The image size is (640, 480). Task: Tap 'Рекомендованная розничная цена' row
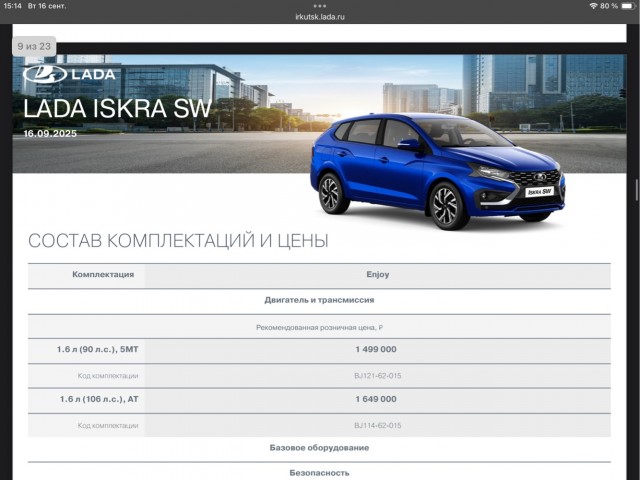tap(319, 327)
